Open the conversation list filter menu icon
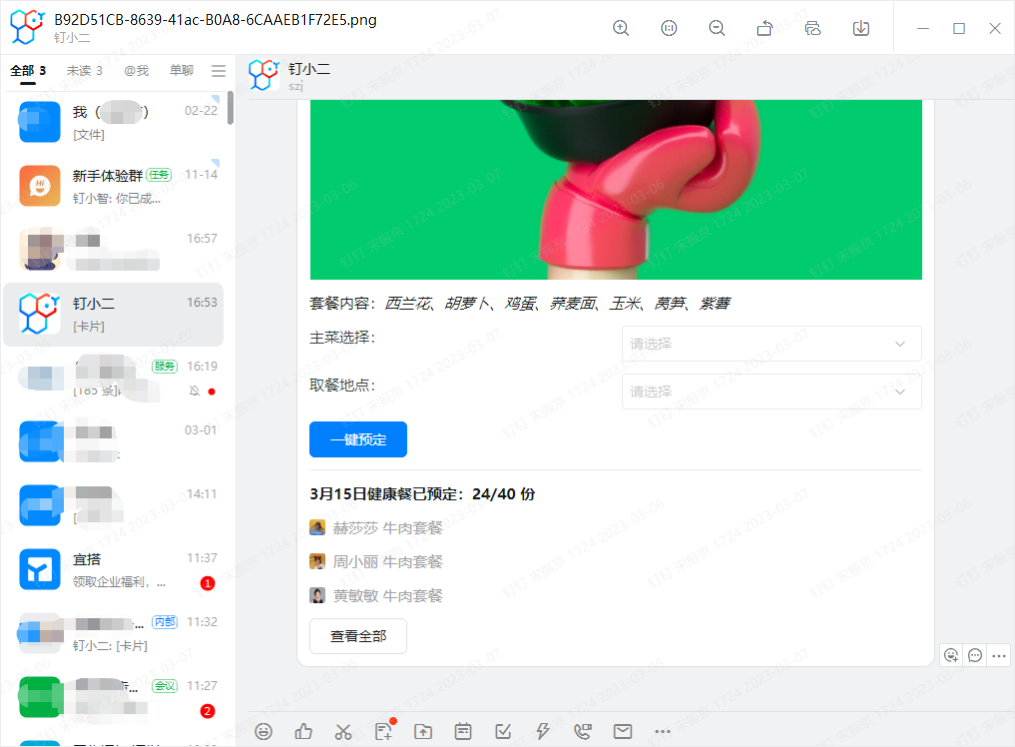 click(x=219, y=71)
